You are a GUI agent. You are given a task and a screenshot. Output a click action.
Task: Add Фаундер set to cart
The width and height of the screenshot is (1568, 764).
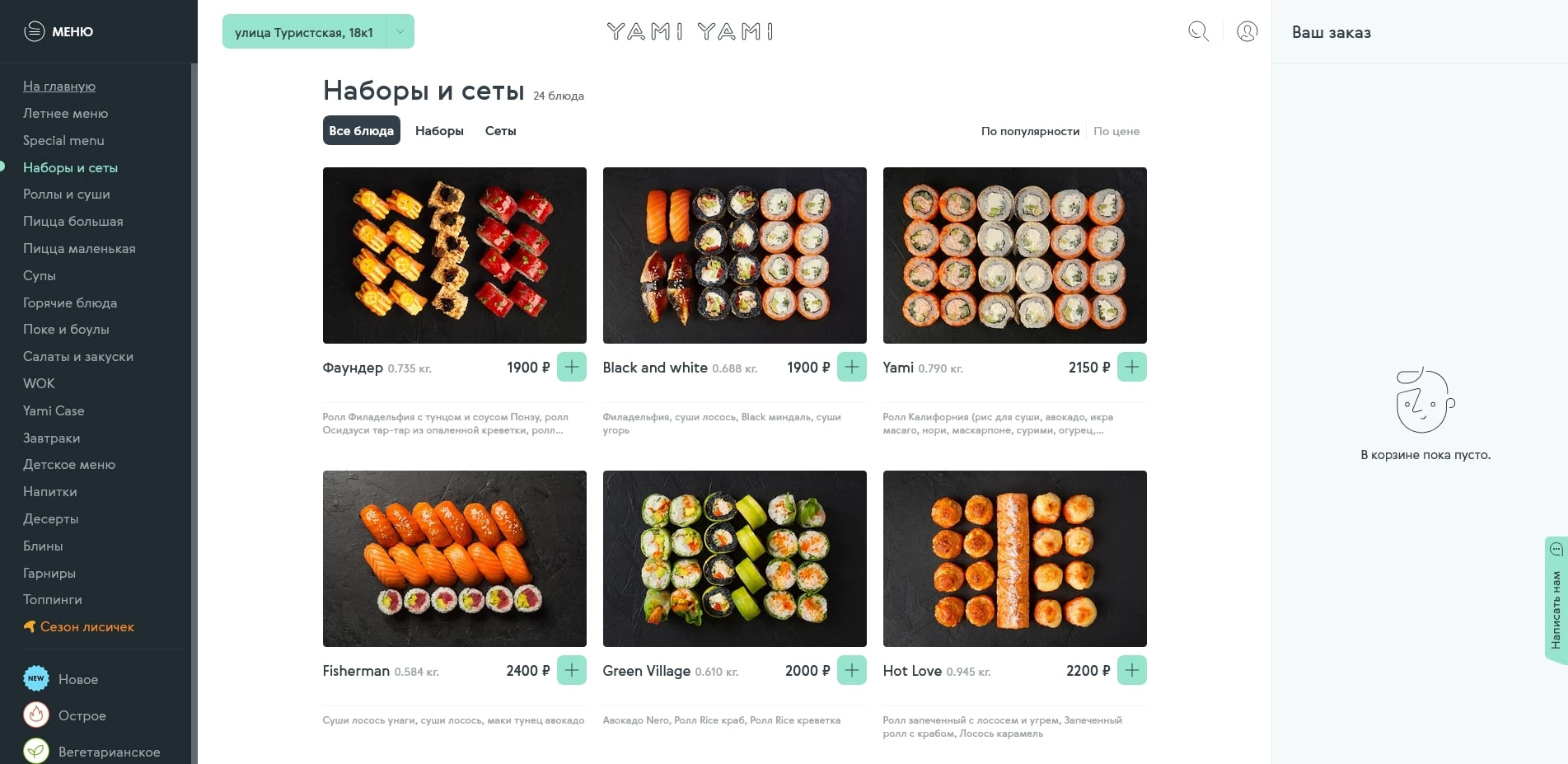pos(572,367)
